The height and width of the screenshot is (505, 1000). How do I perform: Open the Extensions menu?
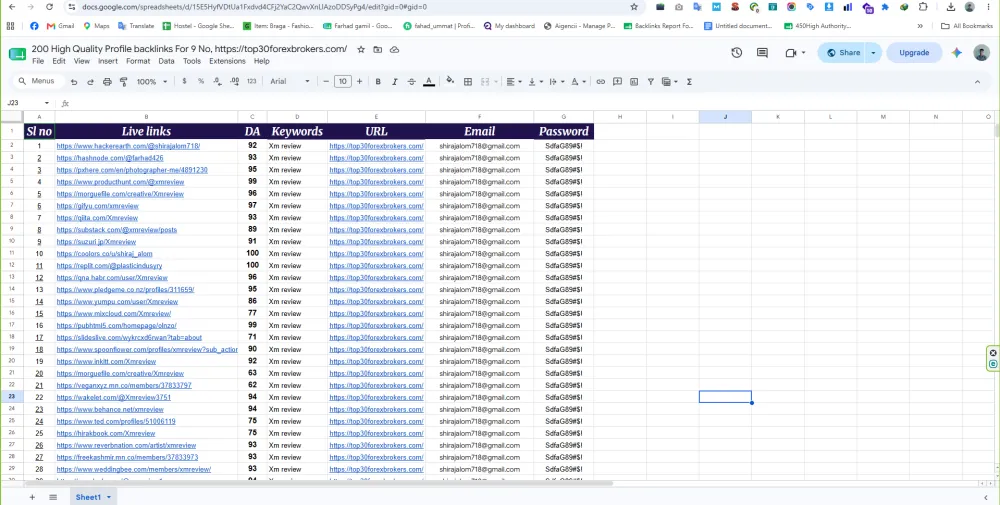pos(227,61)
